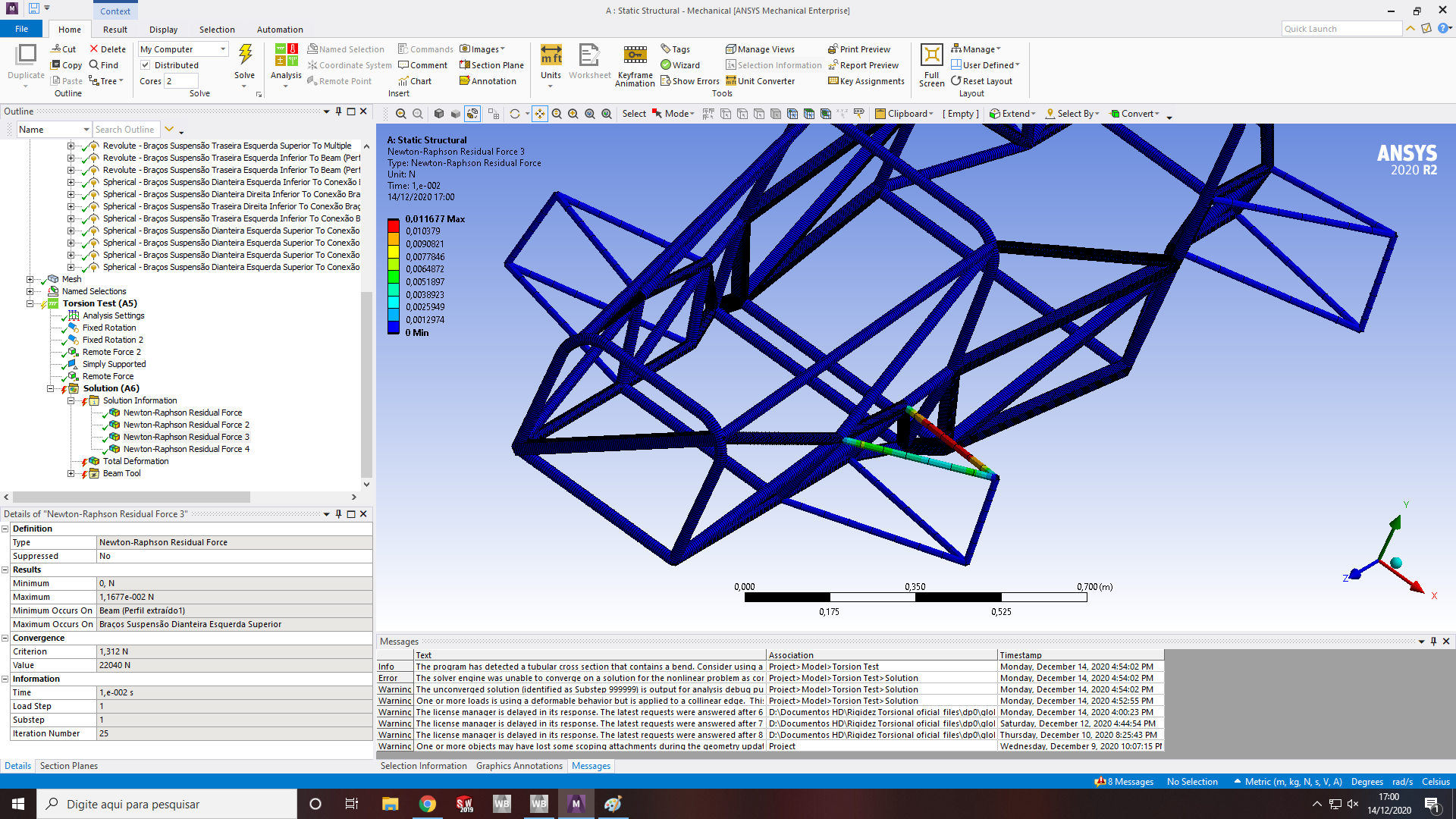Click the Delete red X icon

point(94,49)
